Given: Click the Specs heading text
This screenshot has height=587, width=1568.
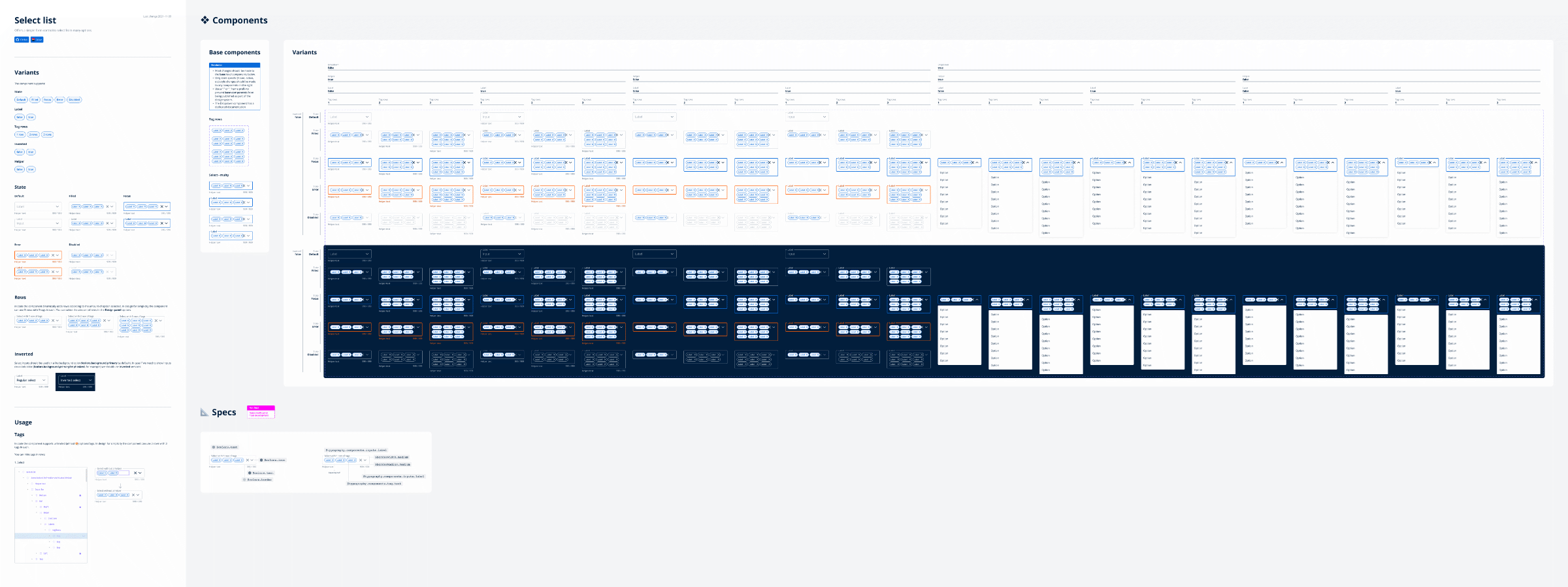Looking at the screenshot, I should [224, 412].
